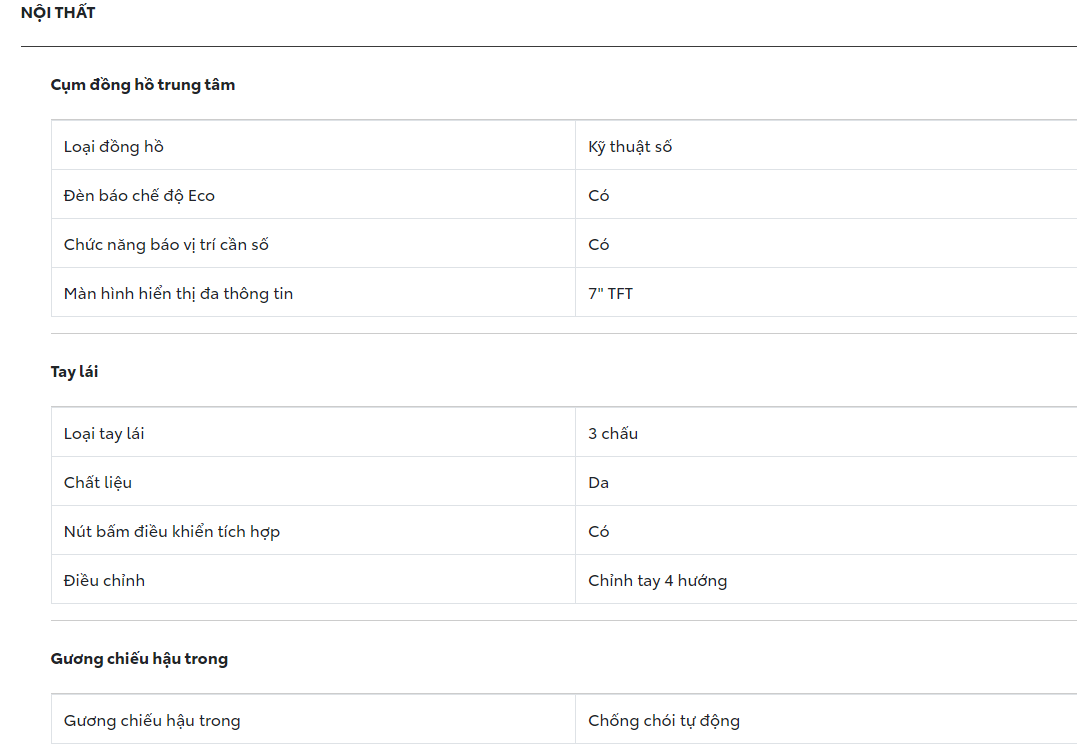Image resolution: width=1077 pixels, height=755 pixels.
Task: Select the 7" TFT value cell
Action: point(610,294)
